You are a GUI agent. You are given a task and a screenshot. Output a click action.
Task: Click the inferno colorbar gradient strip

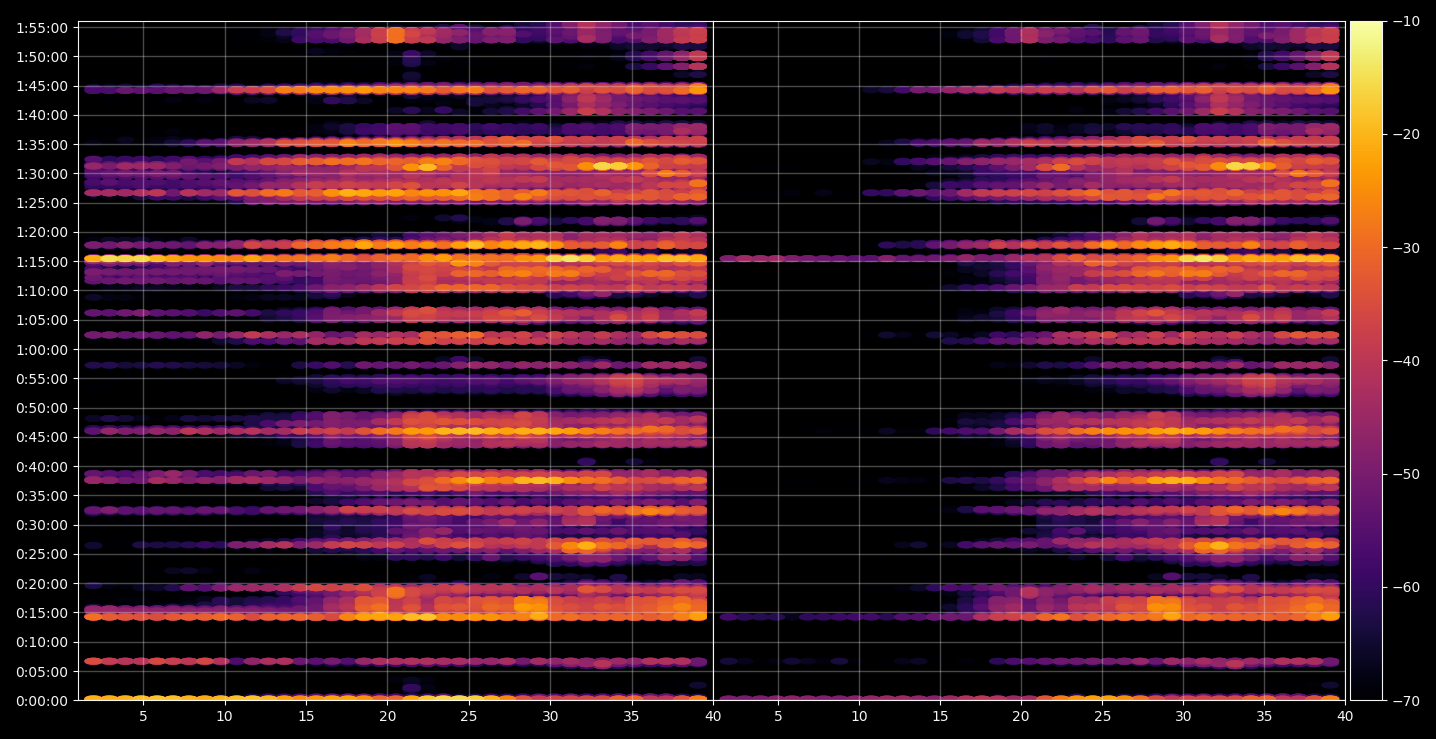(x=1366, y=361)
